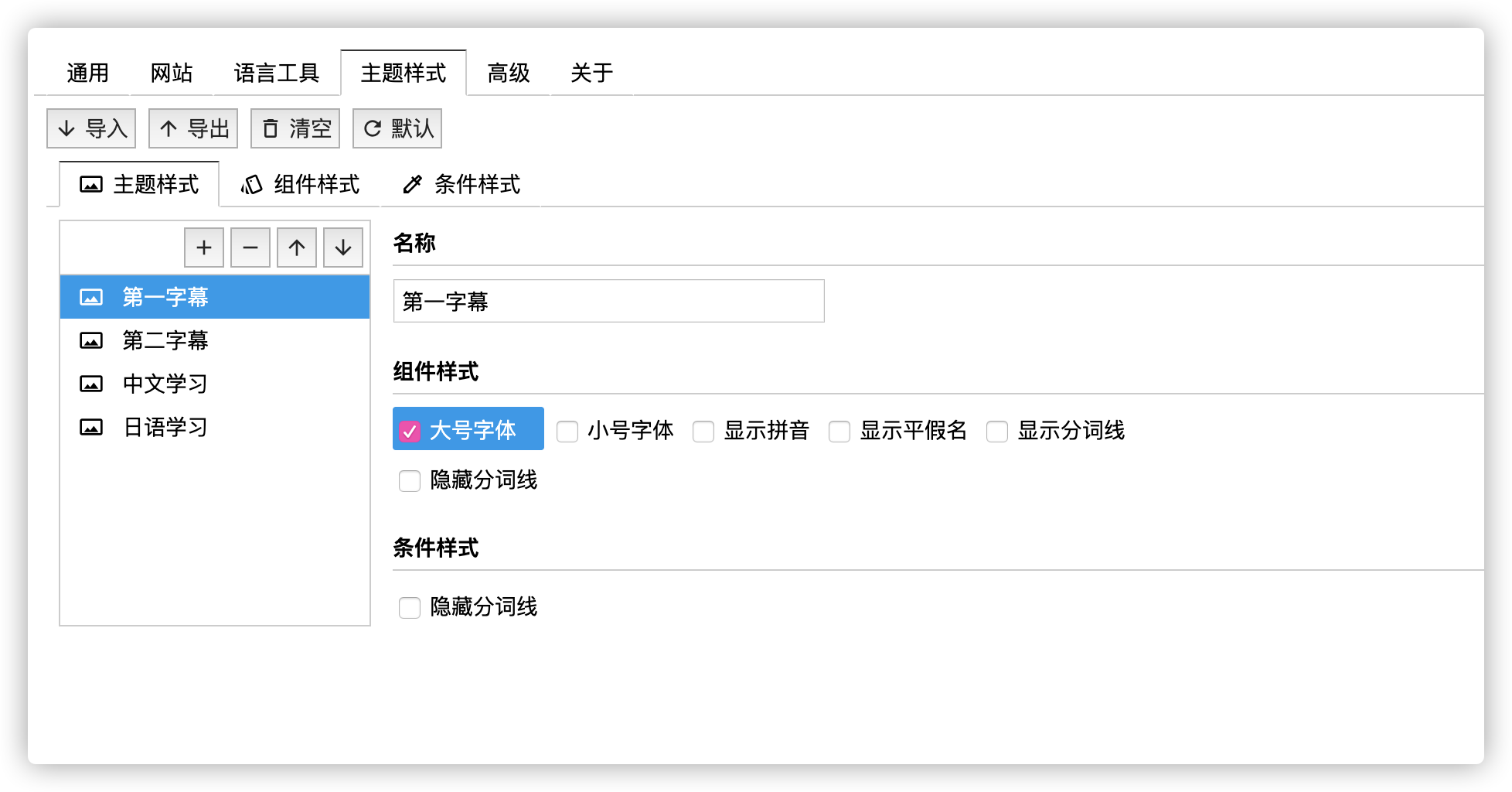Select the 日语学习 theme in the list
This screenshot has height=792, width=1512.
pos(163,426)
